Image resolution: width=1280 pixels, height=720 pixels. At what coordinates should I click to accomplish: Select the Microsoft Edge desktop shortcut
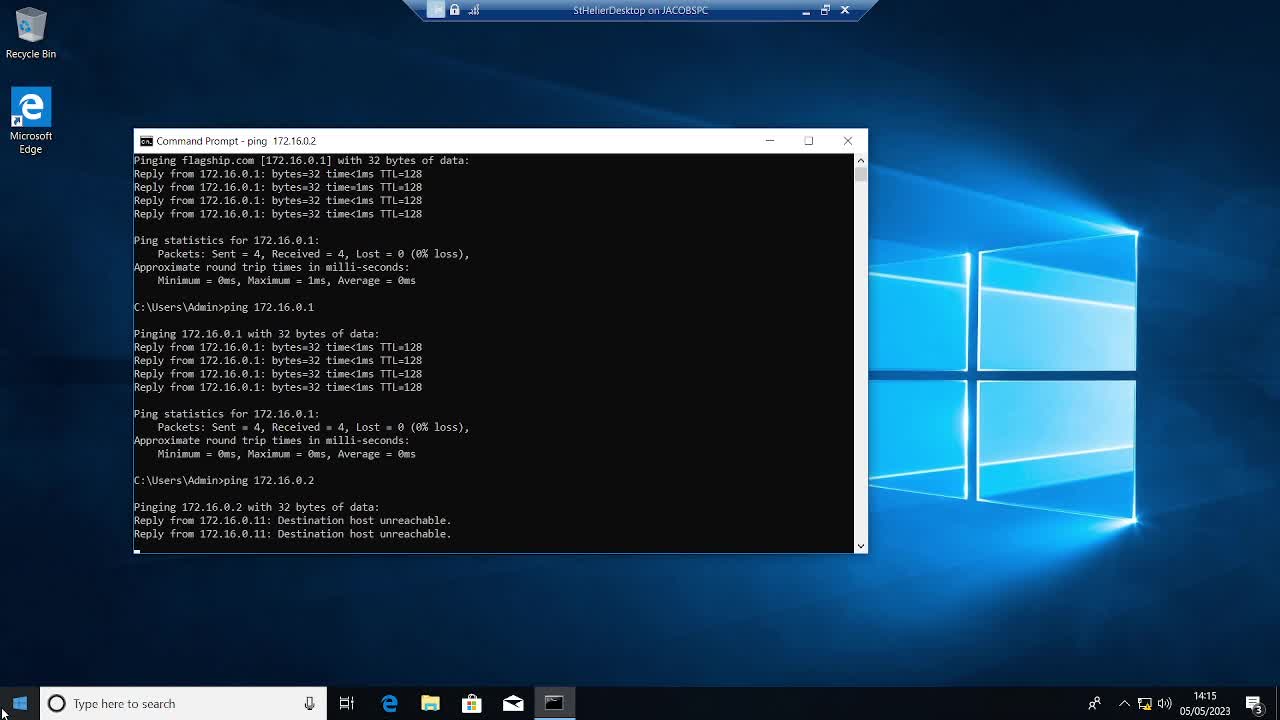31,121
